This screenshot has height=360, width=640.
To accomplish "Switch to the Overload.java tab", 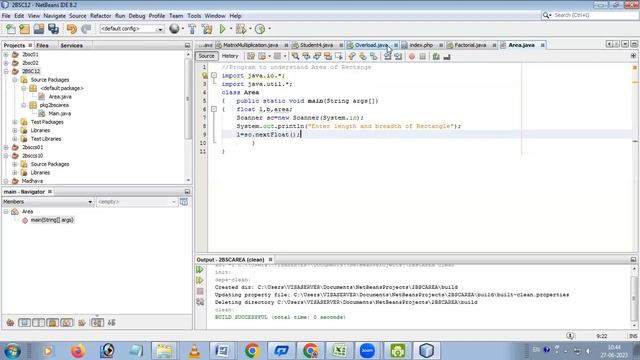I will (371, 45).
